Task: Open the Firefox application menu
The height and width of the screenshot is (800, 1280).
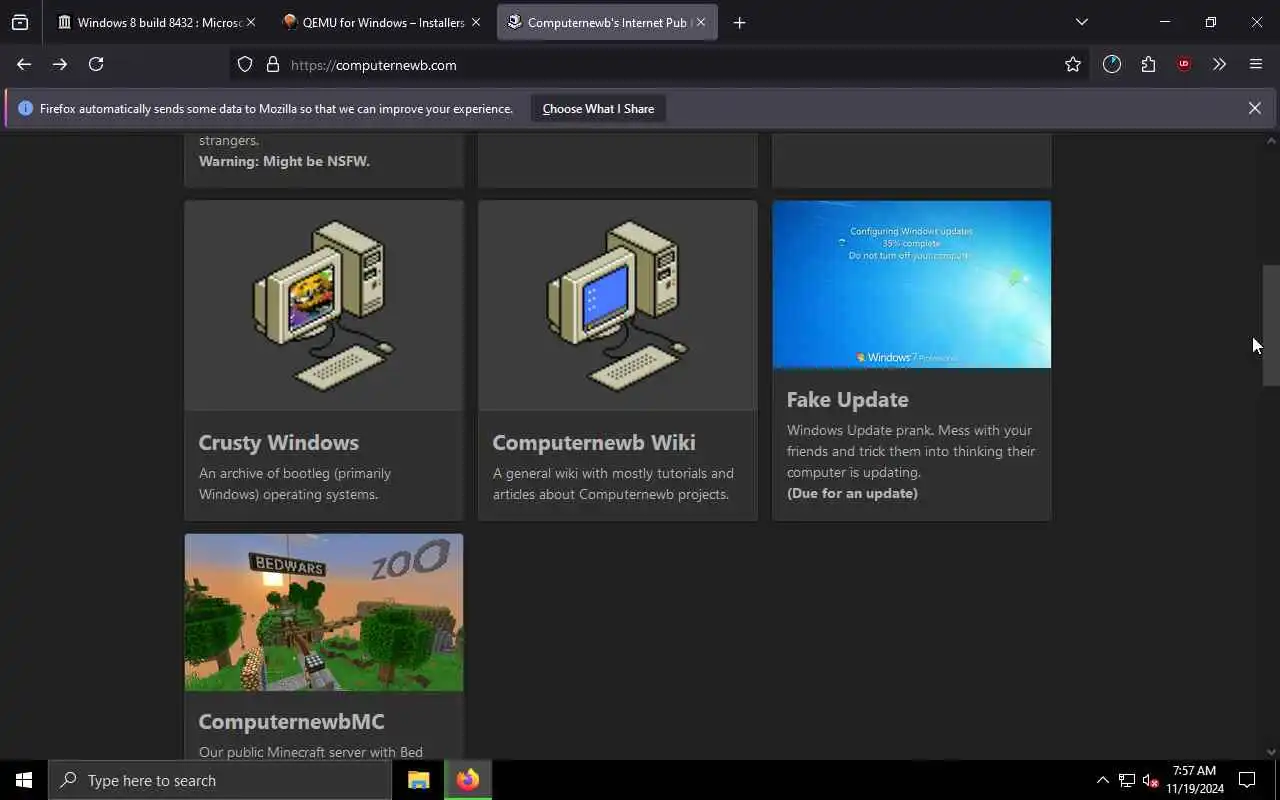Action: click(1256, 64)
